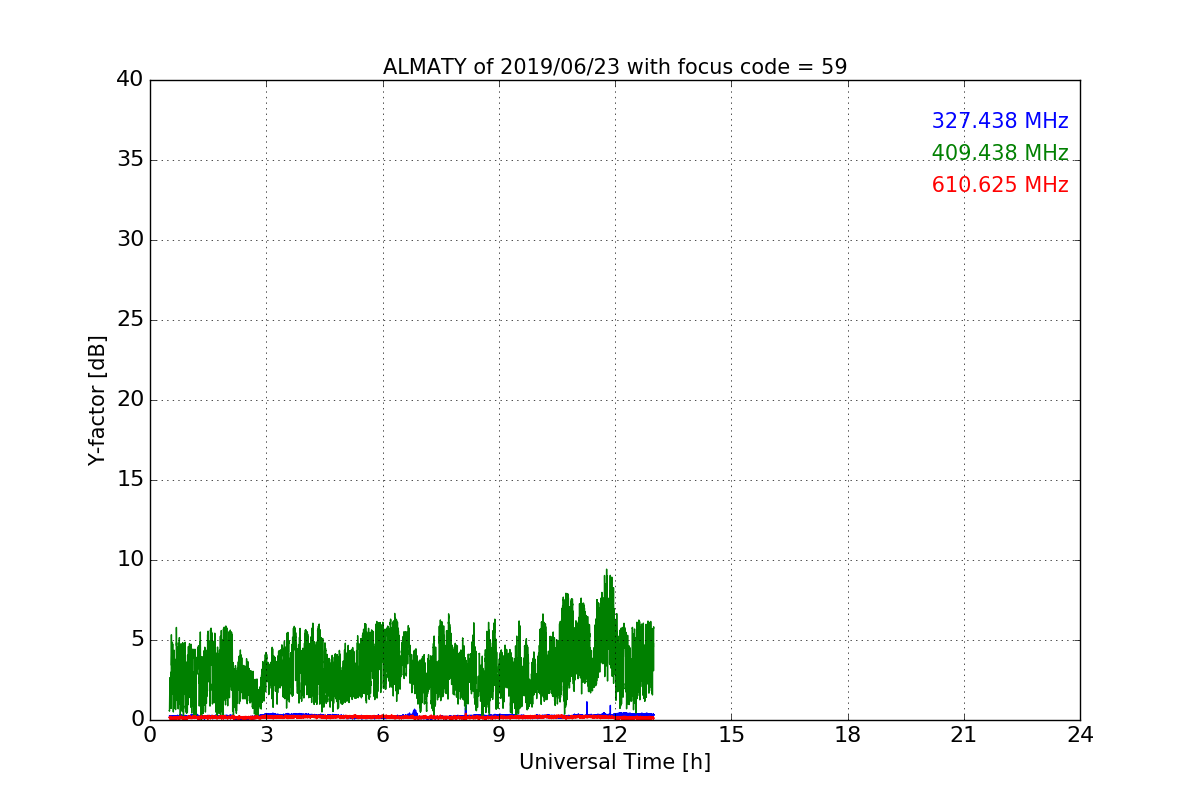
Task: Click the x-axis tick label 6
Action: (x=383, y=735)
